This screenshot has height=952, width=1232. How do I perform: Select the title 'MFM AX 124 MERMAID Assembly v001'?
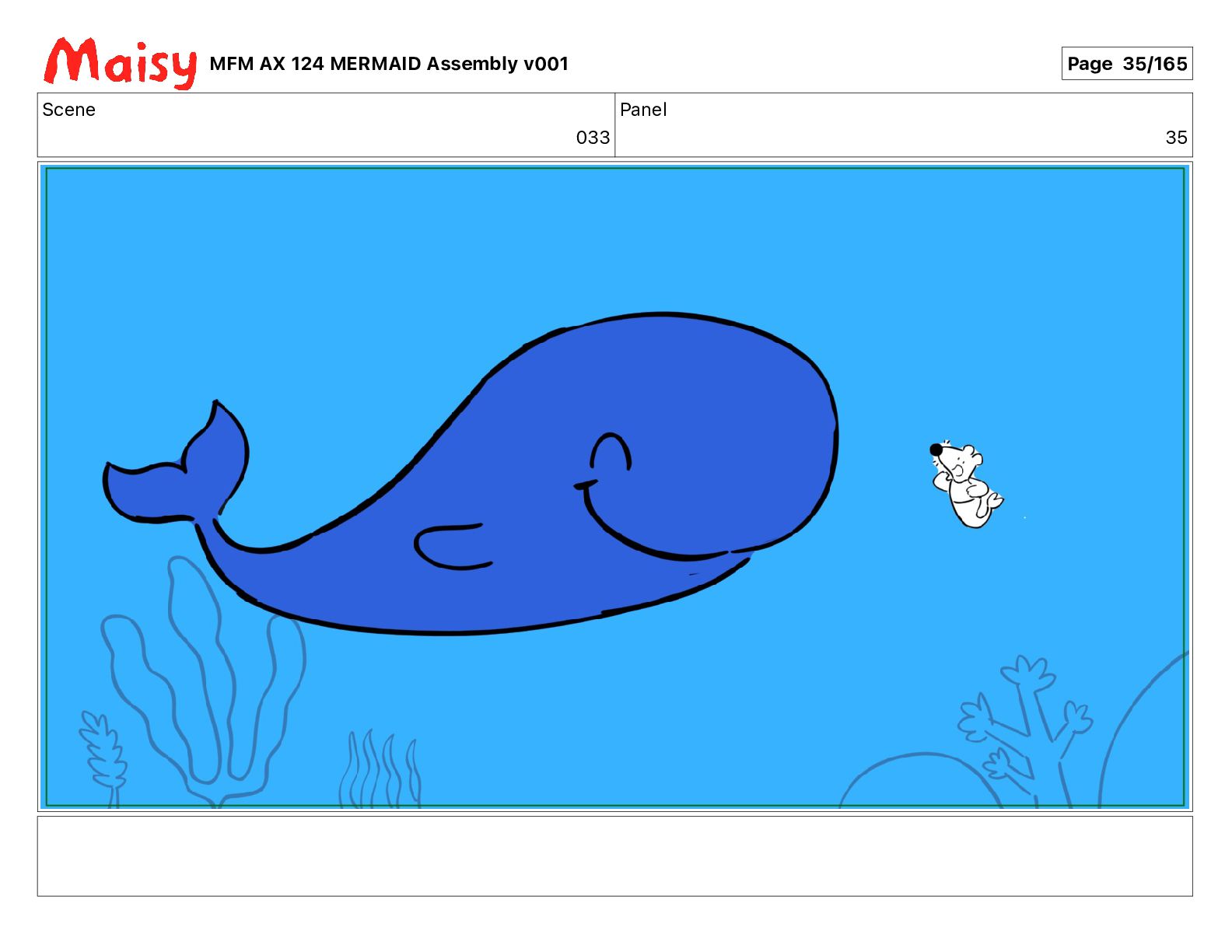click(389, 64)
